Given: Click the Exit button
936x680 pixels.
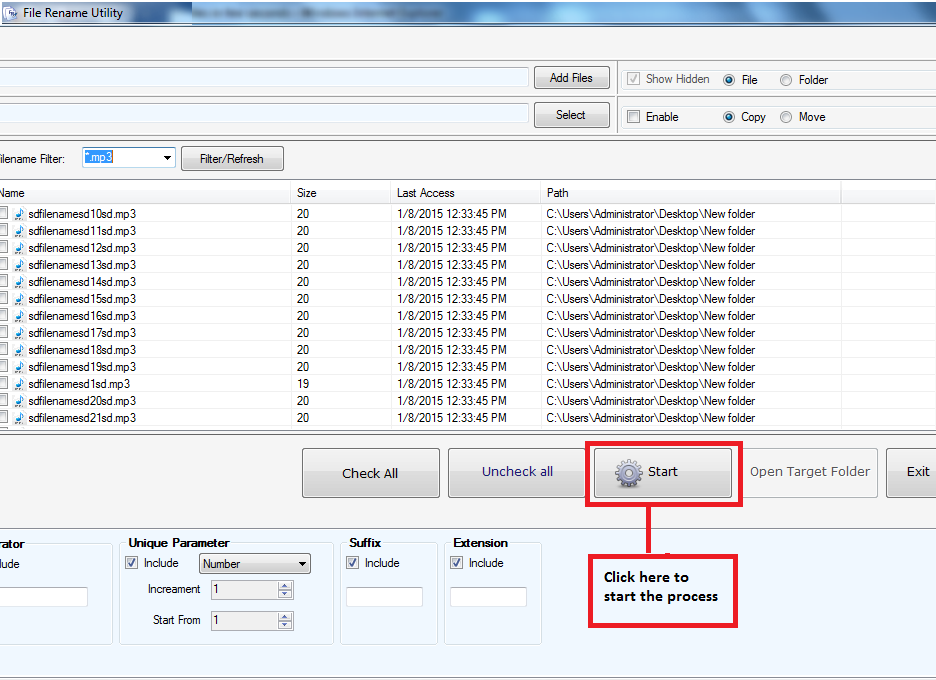Looking at the screenshot, I should pyautogui.click(x=911, y=473).
